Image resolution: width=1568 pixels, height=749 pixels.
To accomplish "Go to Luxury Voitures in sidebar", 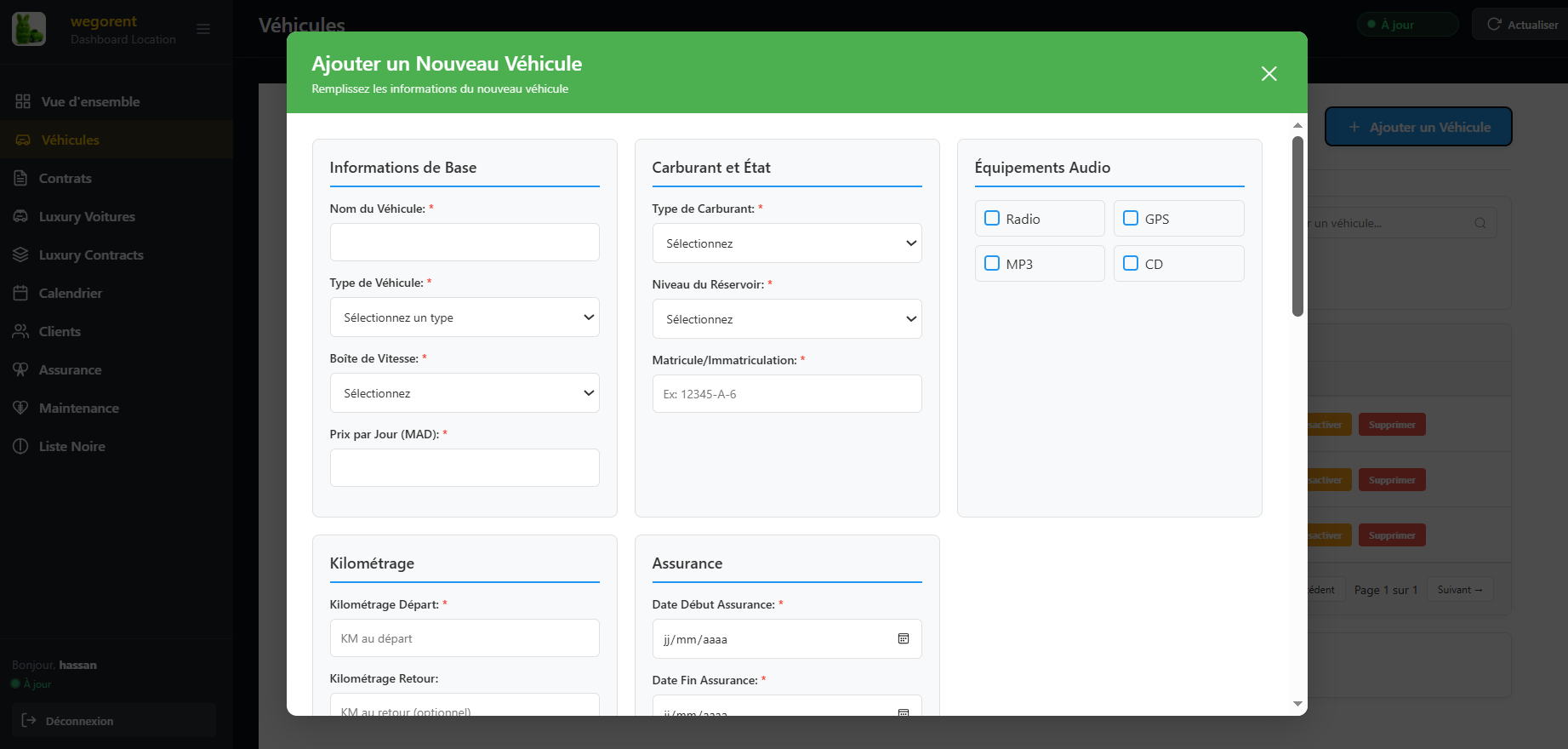I will pos(87,216).
